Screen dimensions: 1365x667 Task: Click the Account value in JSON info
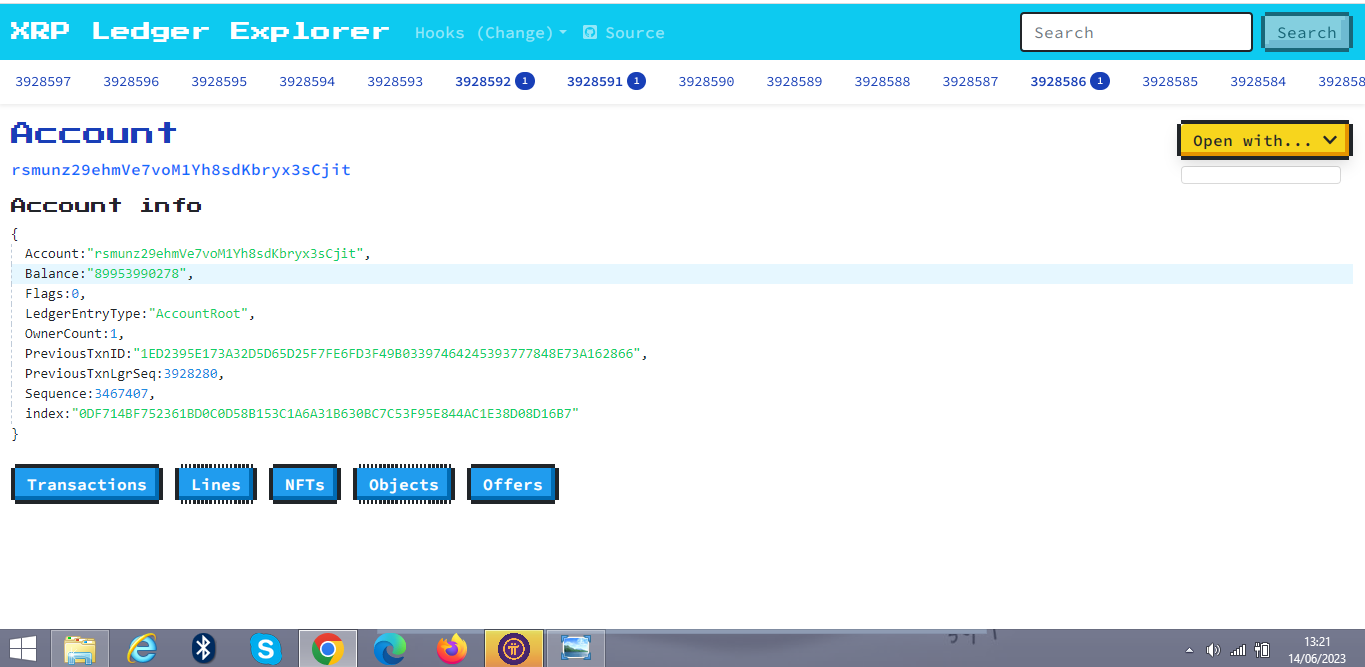(225, 254)
